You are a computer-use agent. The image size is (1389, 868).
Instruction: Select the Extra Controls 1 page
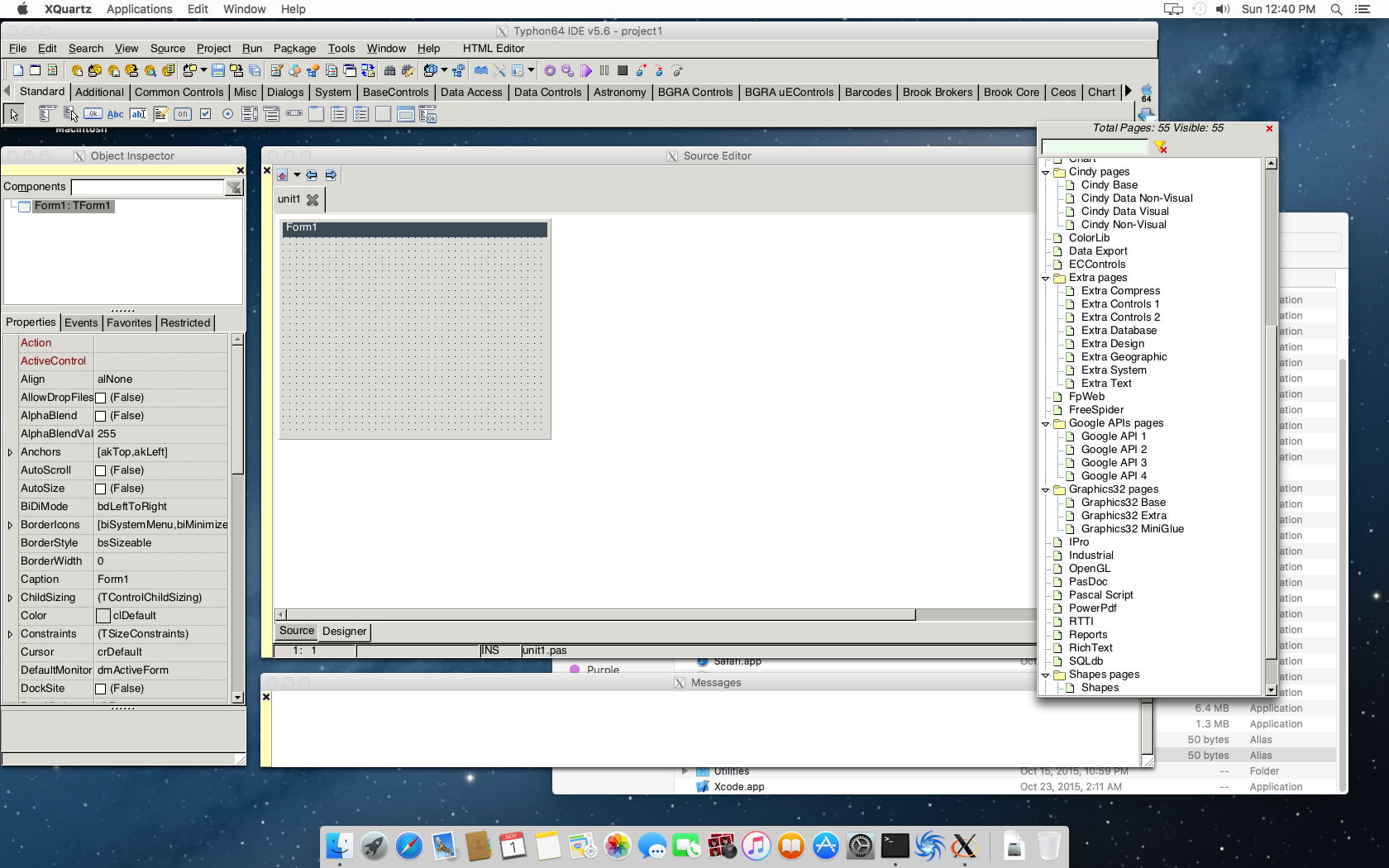click(x=1120, y=304)
